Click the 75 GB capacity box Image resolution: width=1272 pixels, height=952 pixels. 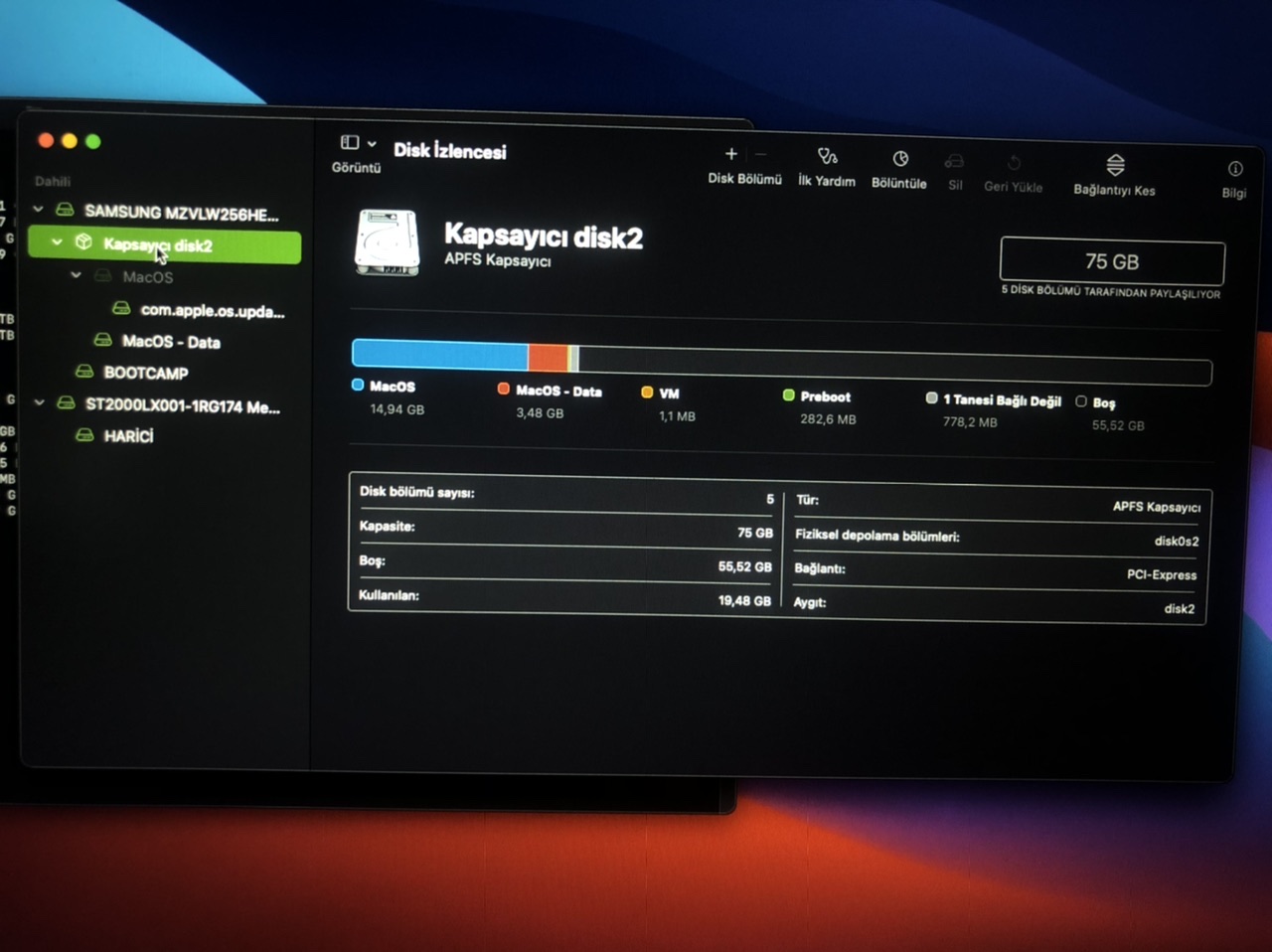coord(1112,261)
